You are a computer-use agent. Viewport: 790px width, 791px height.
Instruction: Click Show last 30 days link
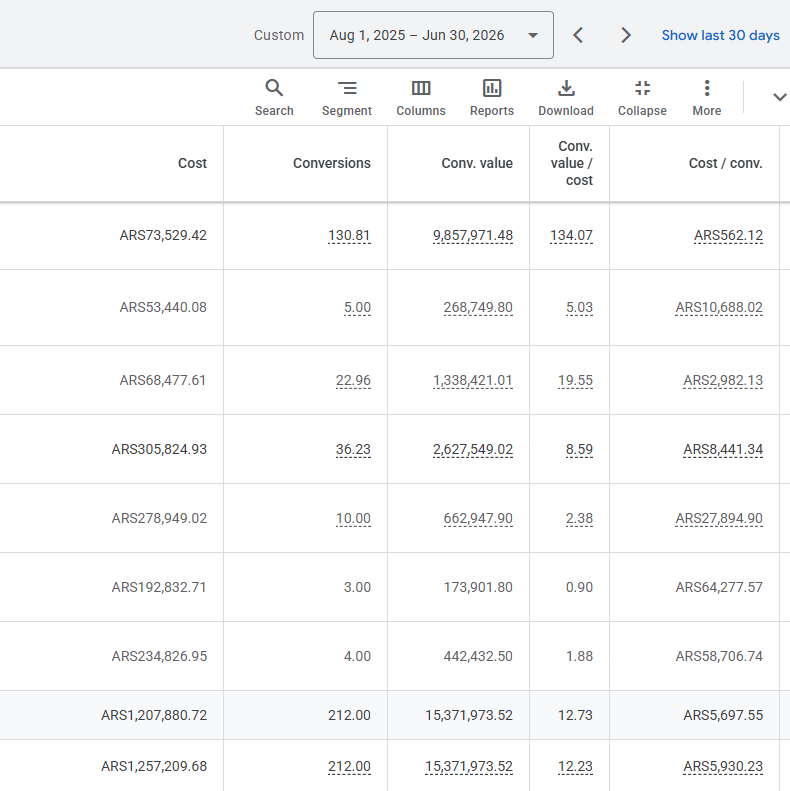720,35
